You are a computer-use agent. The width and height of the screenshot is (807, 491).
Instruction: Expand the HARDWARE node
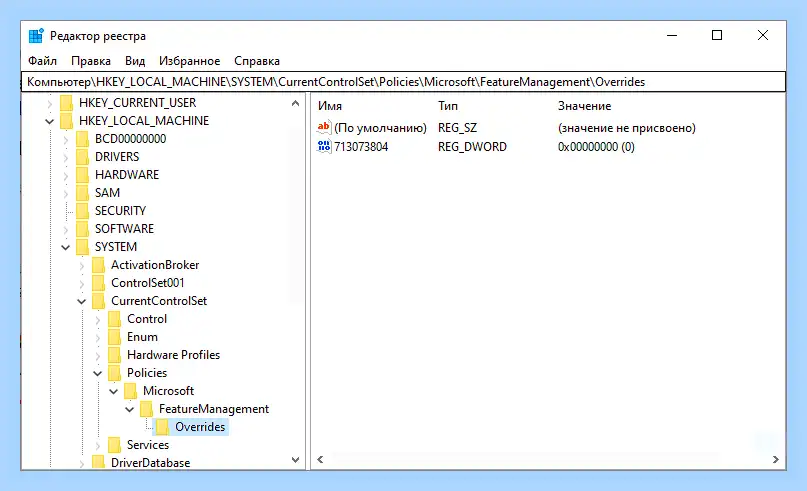pyautogui.click(x=66, y=176)
